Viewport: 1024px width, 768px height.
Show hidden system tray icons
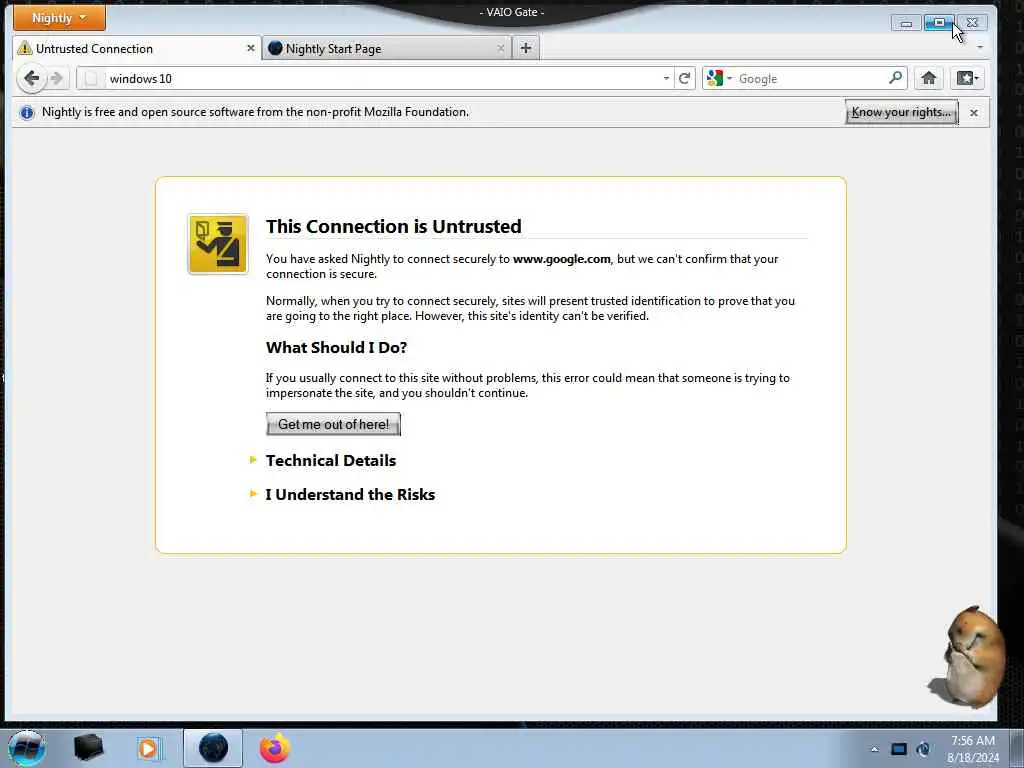(874, 749)
